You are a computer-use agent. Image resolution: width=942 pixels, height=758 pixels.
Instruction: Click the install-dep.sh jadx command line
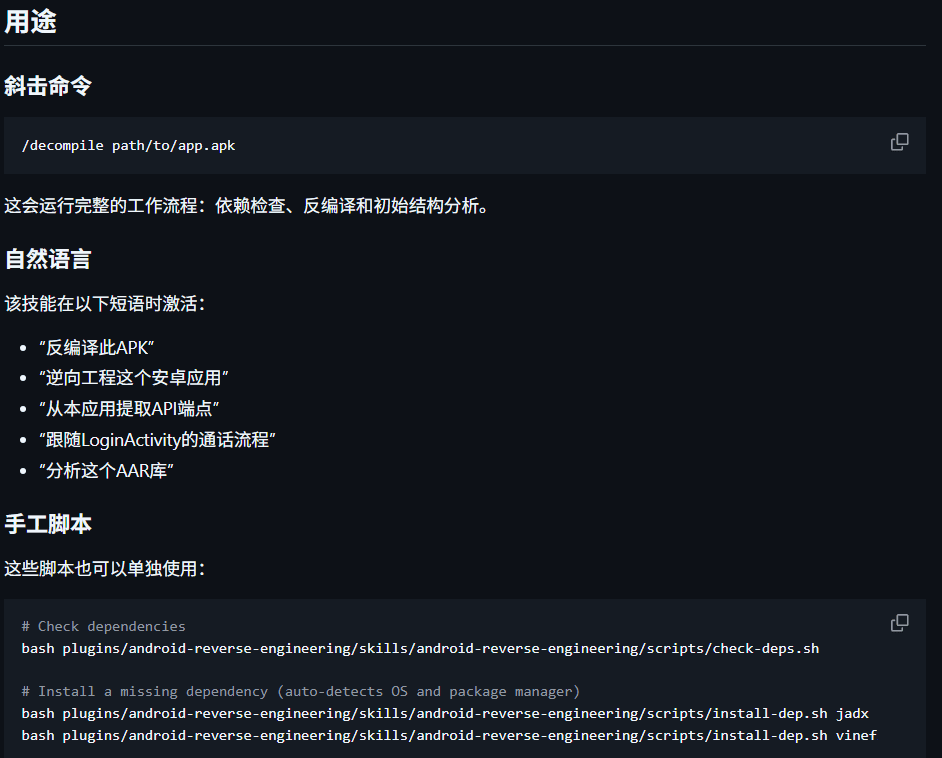coord(445,714)
